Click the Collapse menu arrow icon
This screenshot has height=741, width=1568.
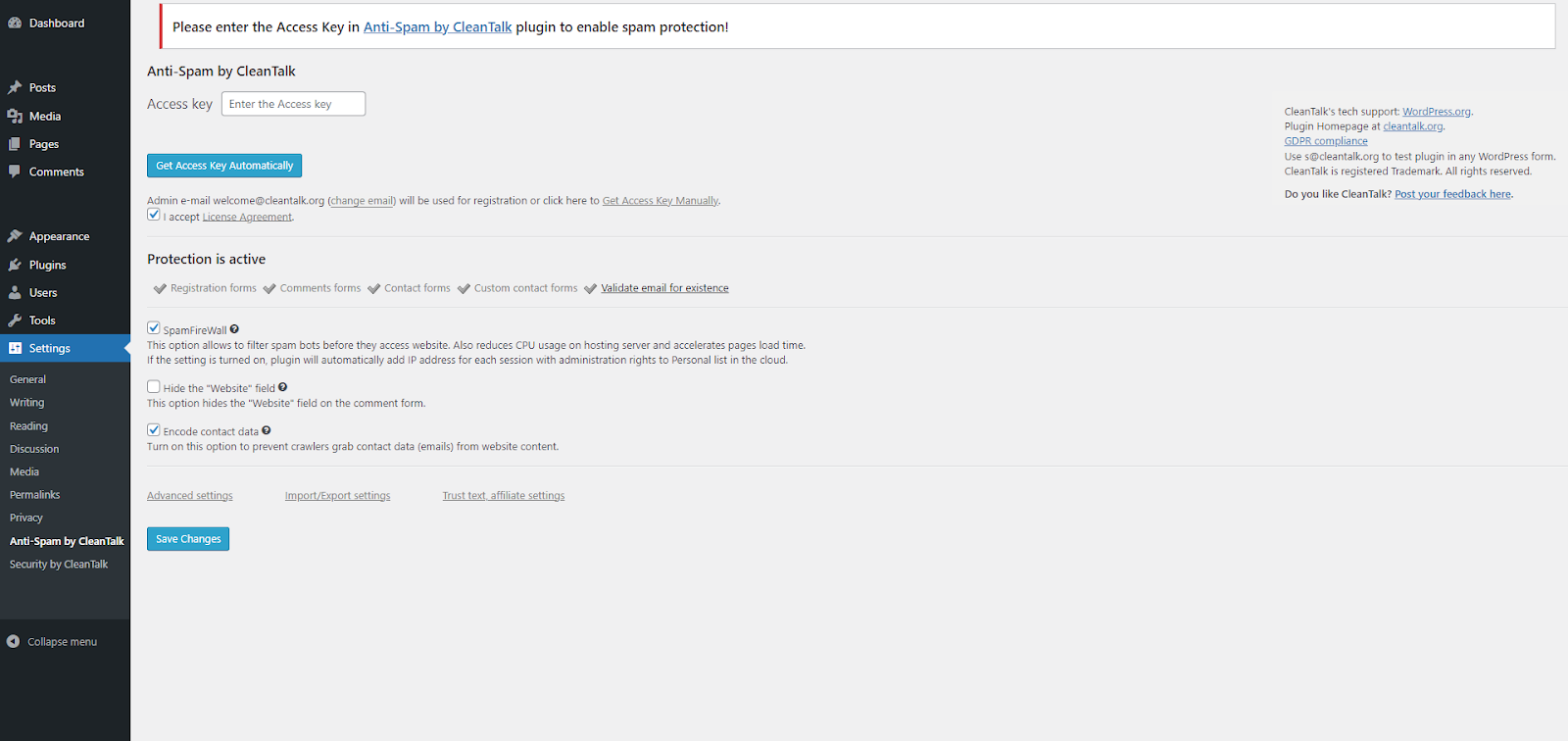click(14, 642)
